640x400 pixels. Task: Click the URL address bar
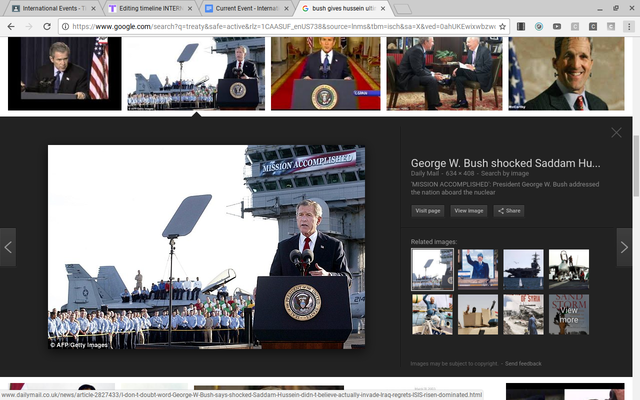pyautogui.click(x=284, y=27)
